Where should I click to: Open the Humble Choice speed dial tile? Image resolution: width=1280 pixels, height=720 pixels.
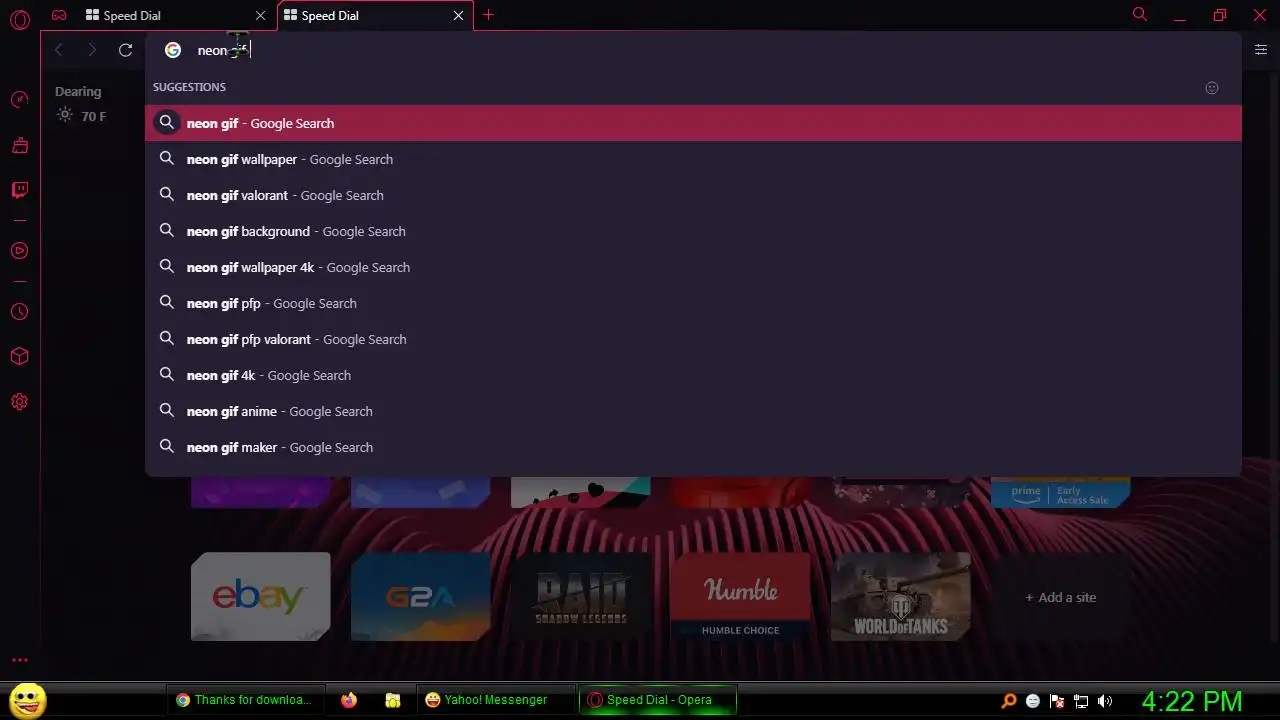740,597
